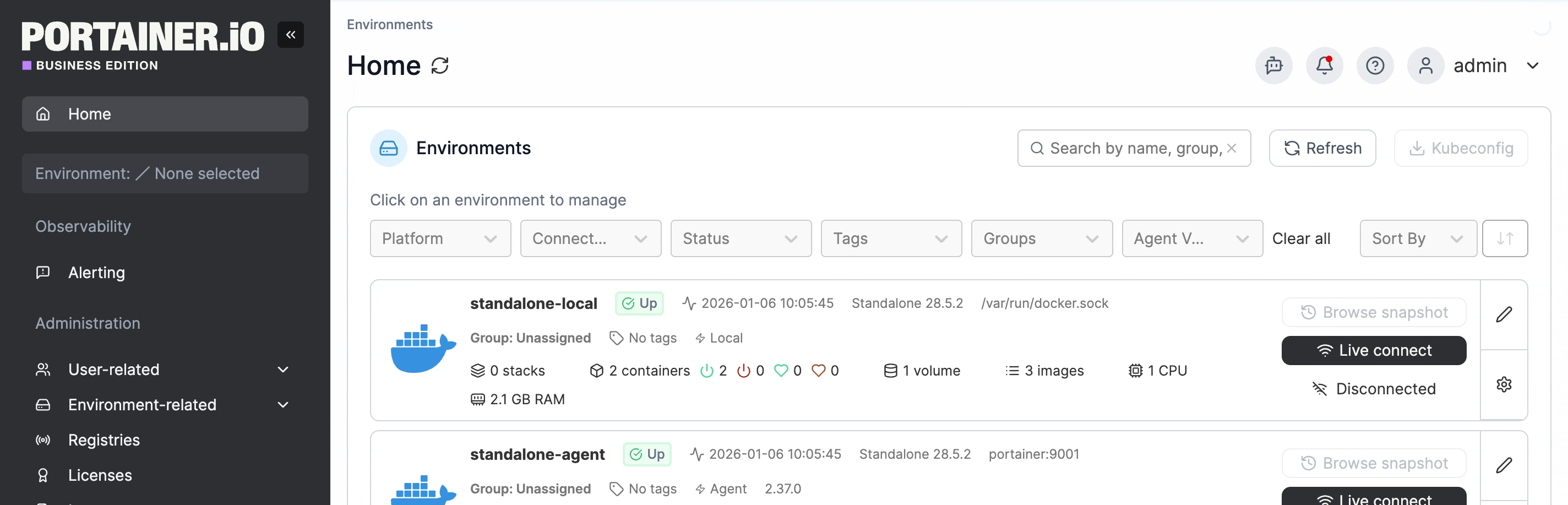This screenshot has width=1568, height=505.
Task: Focus the environment search field
Action: tap(1134, 148)
